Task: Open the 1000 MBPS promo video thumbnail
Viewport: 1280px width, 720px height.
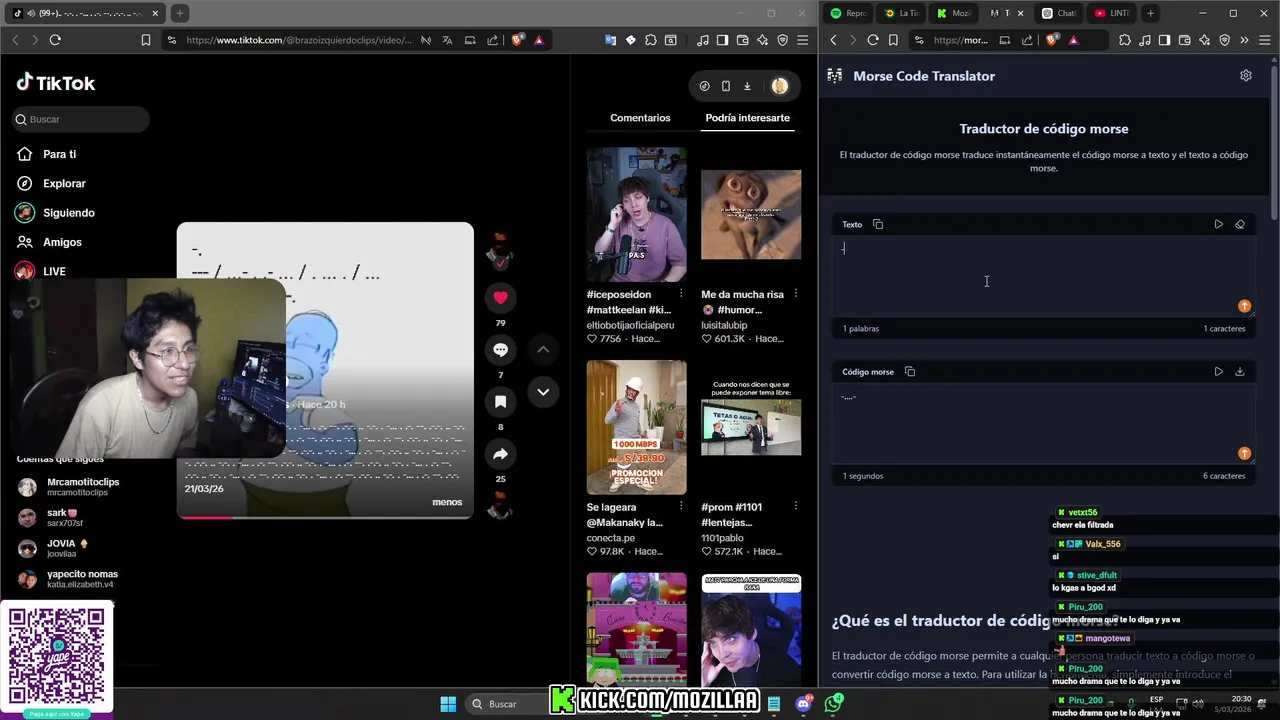Action: [x=636, y=427]
